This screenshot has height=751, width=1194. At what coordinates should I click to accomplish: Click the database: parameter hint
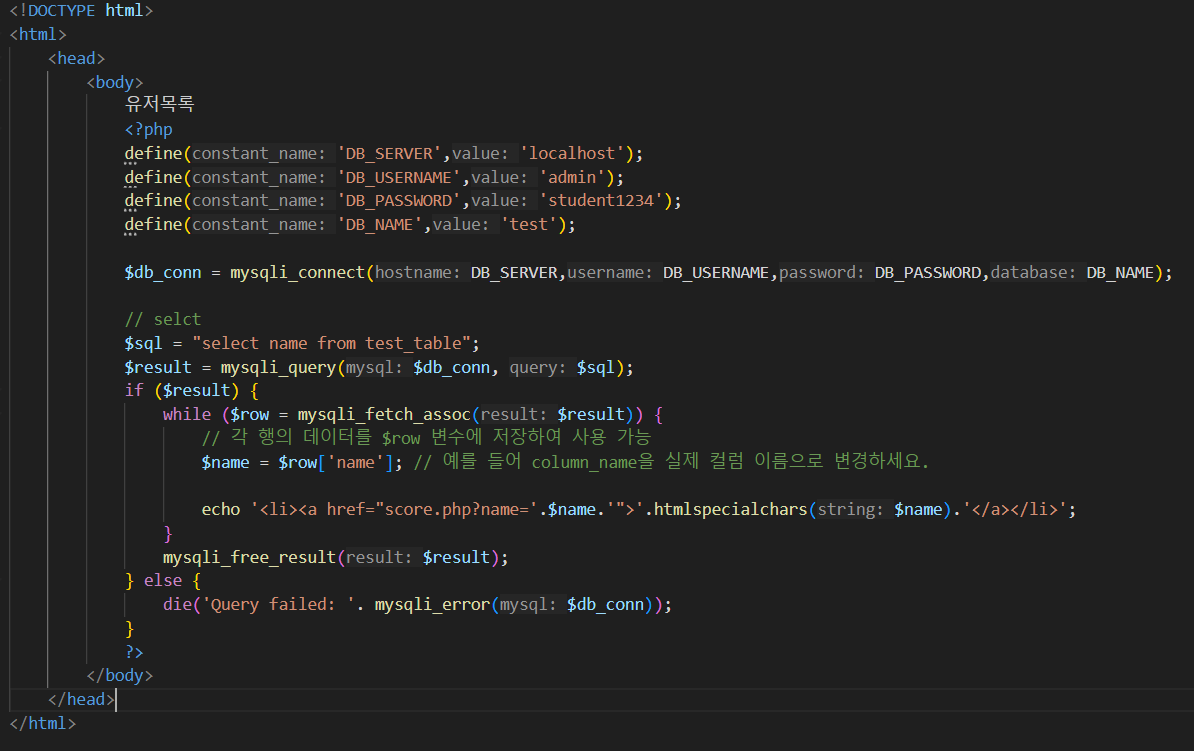1033,273
